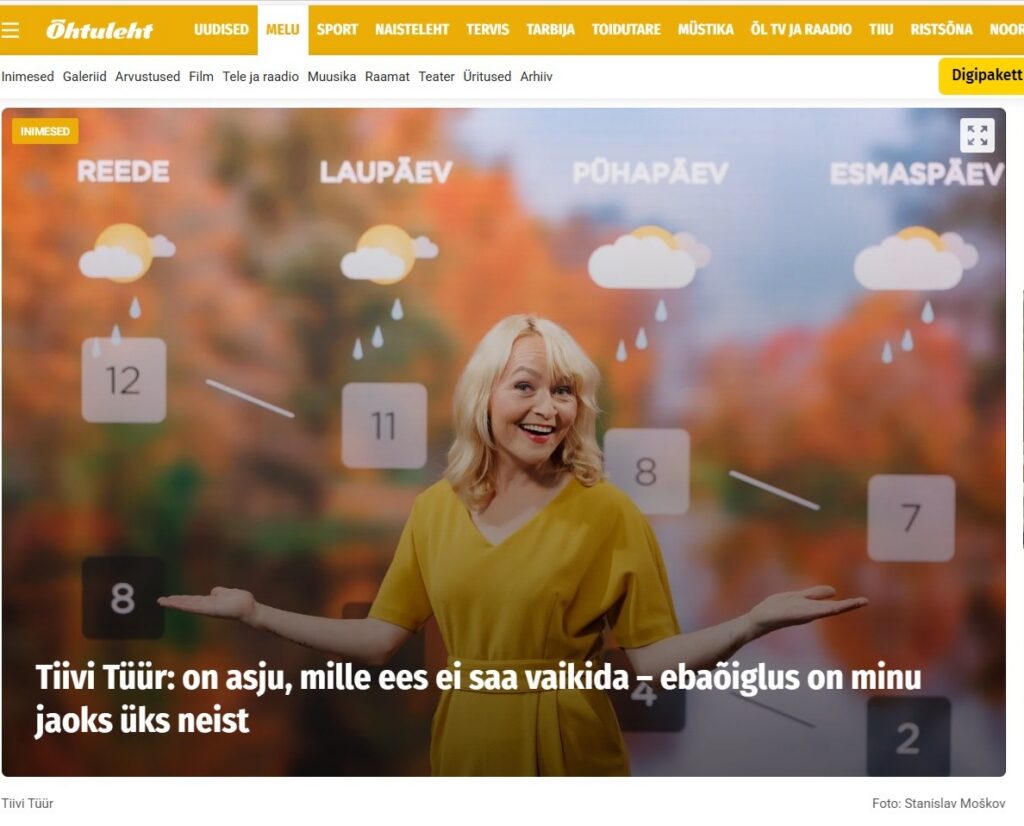Click the Õhtuleht logo

pos(99,30)
